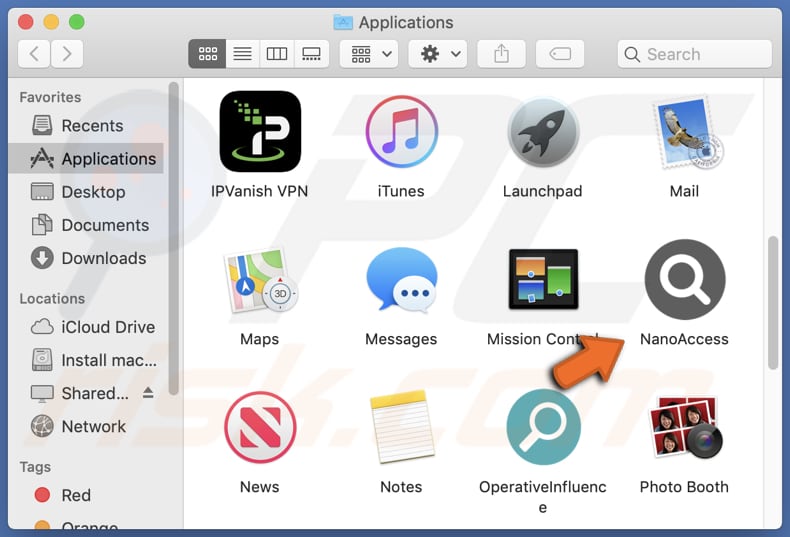Click the main file area scrollbar
The image size is (790, 537).
[773, 303]
